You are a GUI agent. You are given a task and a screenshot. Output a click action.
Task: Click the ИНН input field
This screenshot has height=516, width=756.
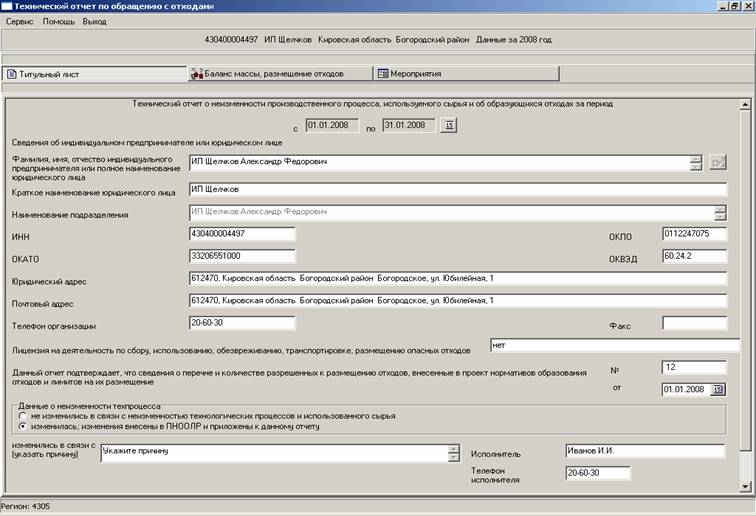pos(241,234)
